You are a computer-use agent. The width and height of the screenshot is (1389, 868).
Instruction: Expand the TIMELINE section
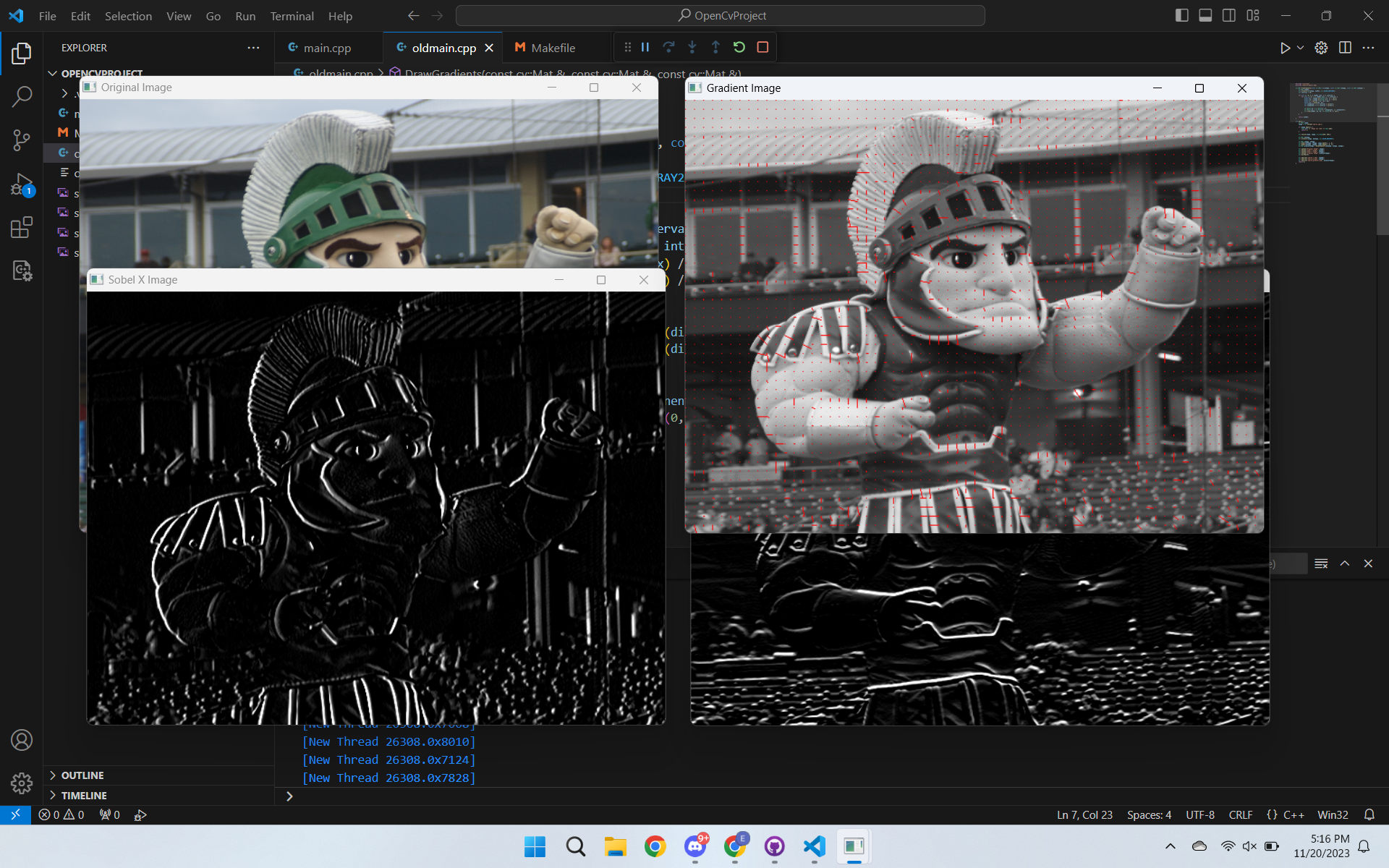pyautogui.click(x=84, y=796)
